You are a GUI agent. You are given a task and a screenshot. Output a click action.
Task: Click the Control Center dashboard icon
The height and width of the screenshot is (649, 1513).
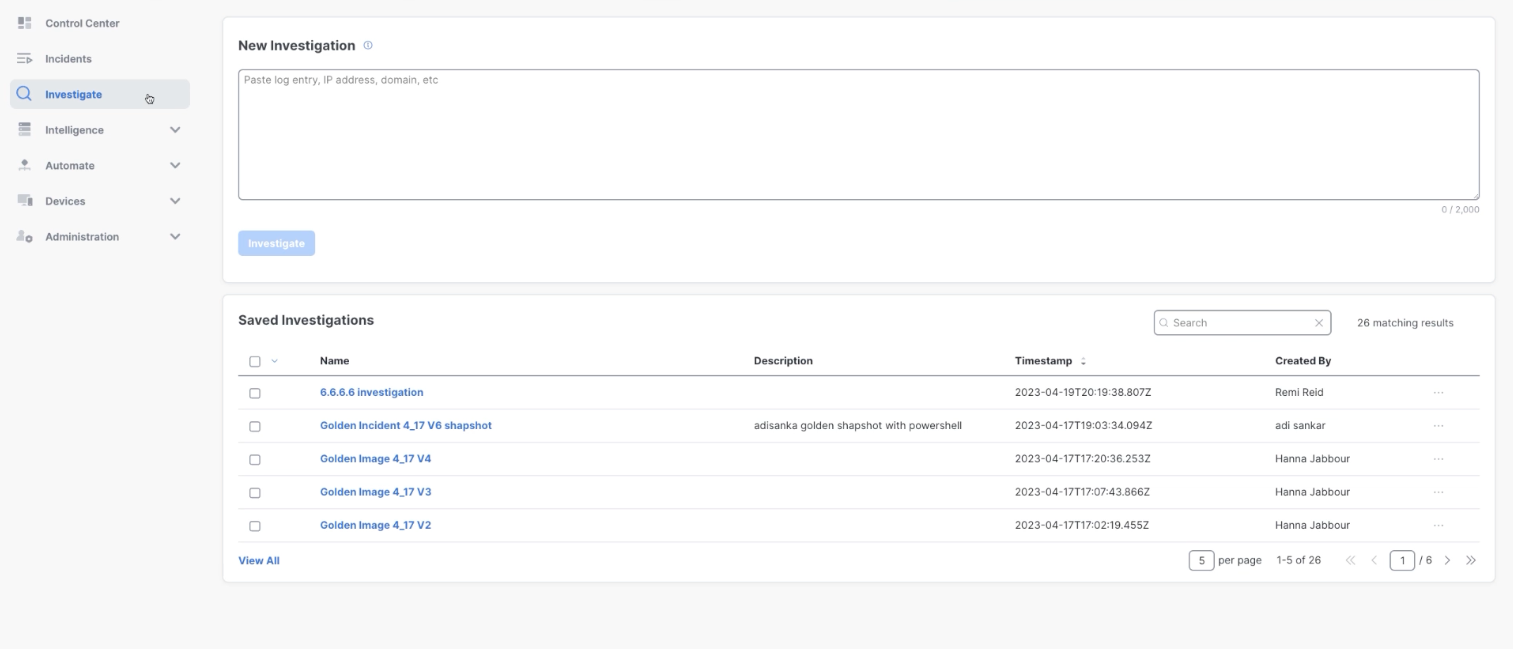tap(25, 23)
